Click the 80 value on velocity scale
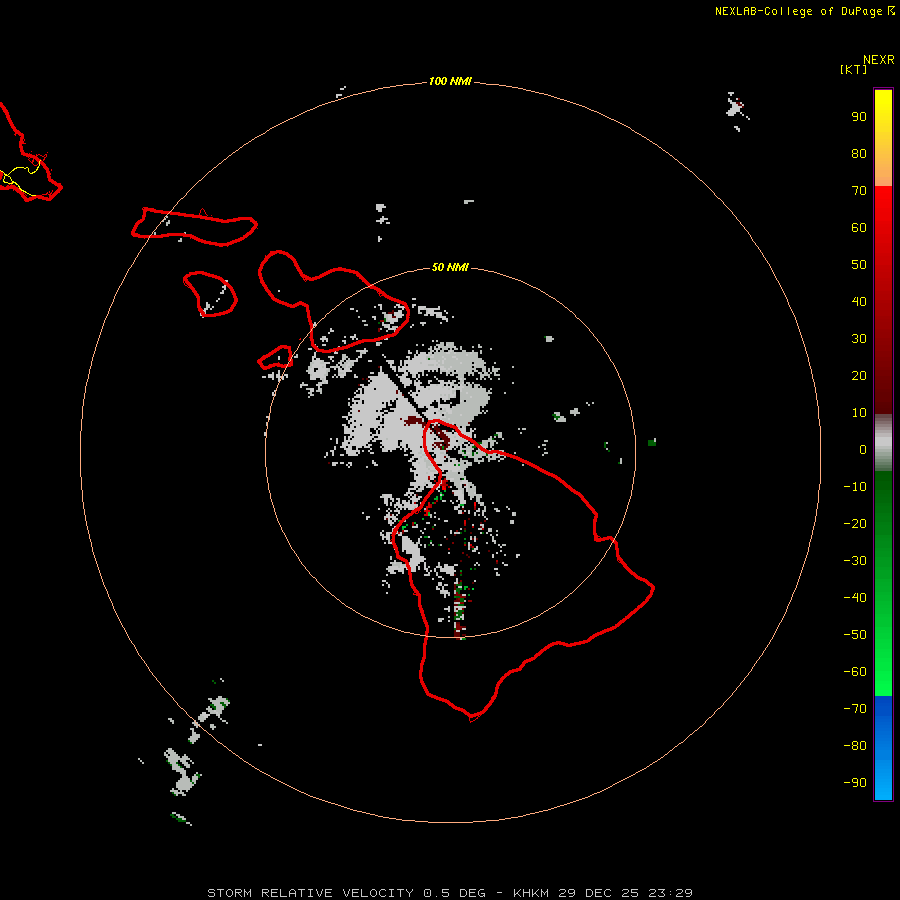This screenshot has height=900, width=900. (859, 153)
